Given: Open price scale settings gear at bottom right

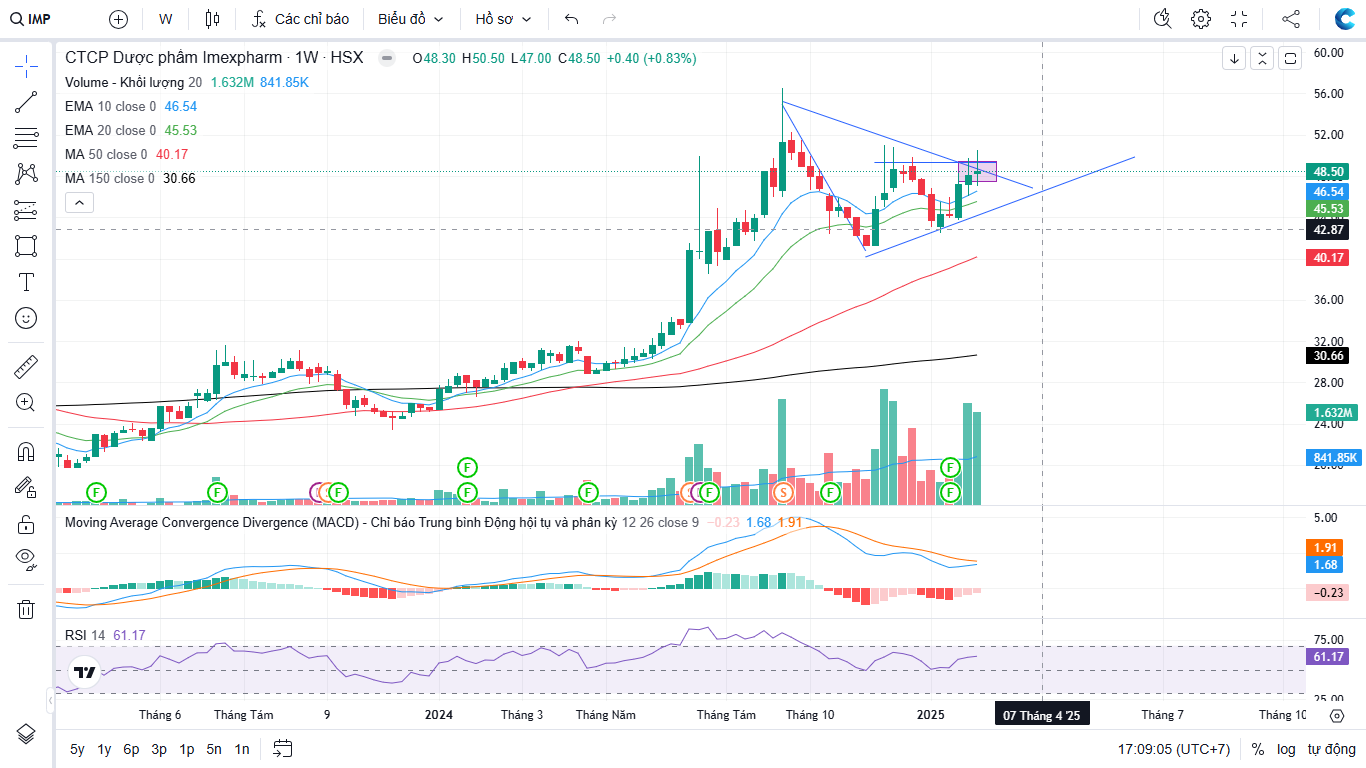Looking at the screenshot, I should (1337, 715).
